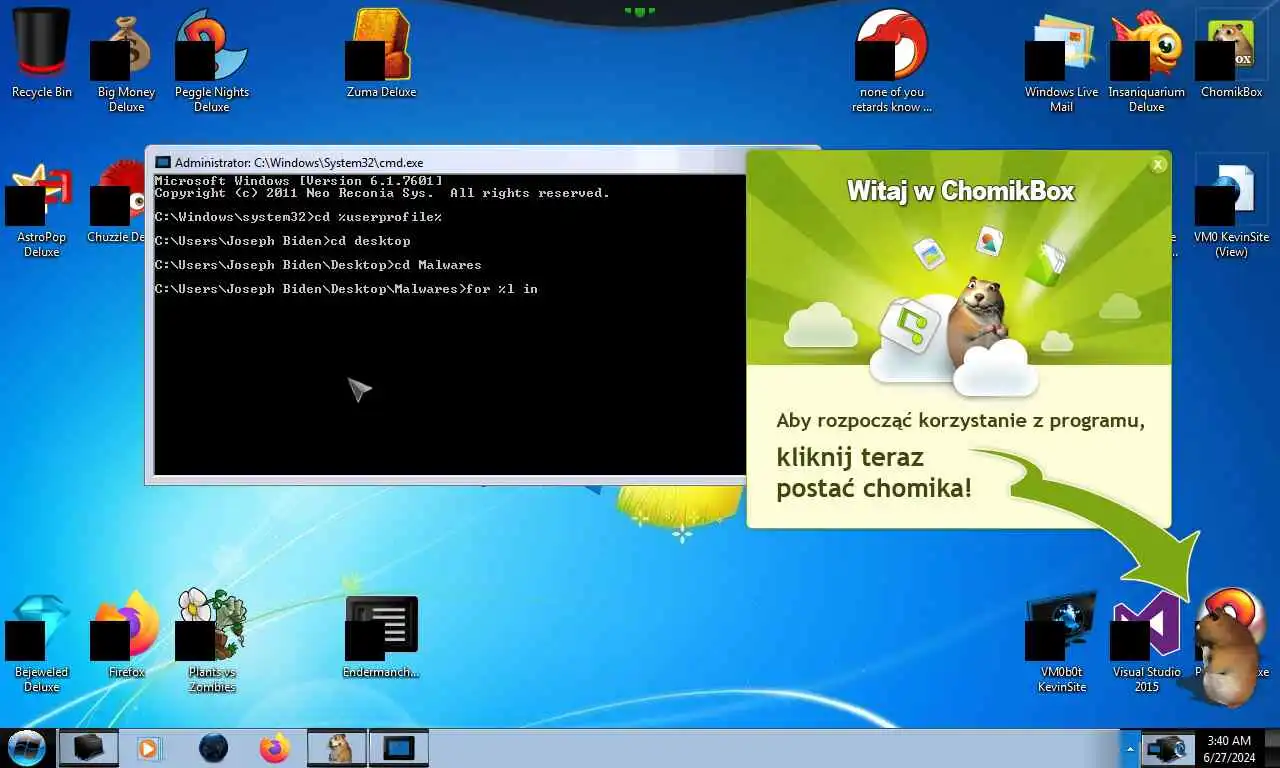Click the 'cd Malwares' command line text
1280x768 pixels.
(x=318, y=265)
